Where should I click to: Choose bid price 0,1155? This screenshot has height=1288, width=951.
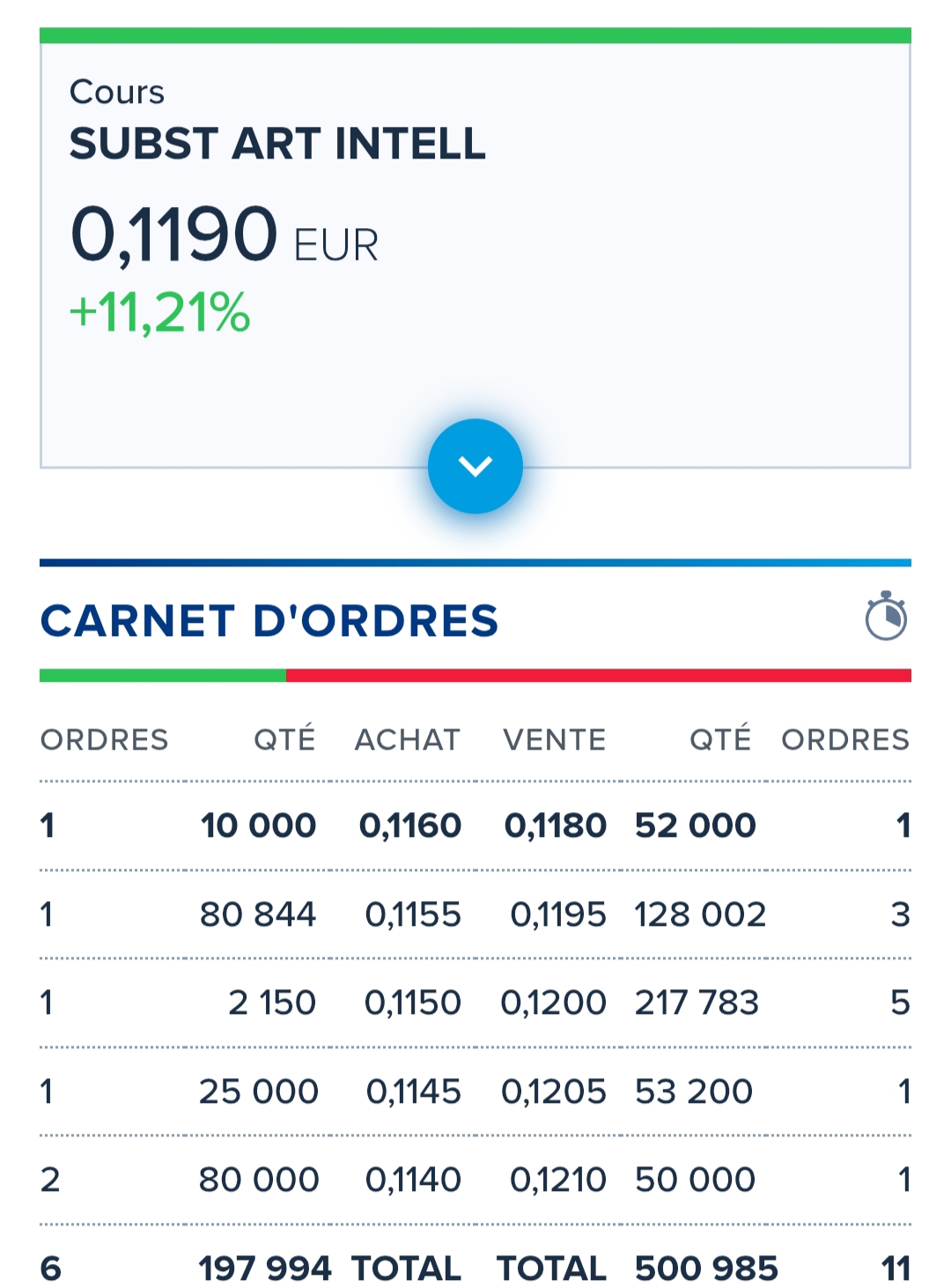(x=413, y=914)
